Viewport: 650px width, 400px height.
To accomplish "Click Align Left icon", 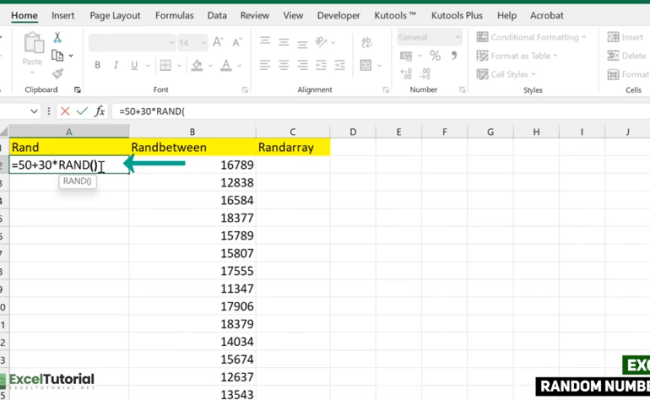I will tap(265, 65).
